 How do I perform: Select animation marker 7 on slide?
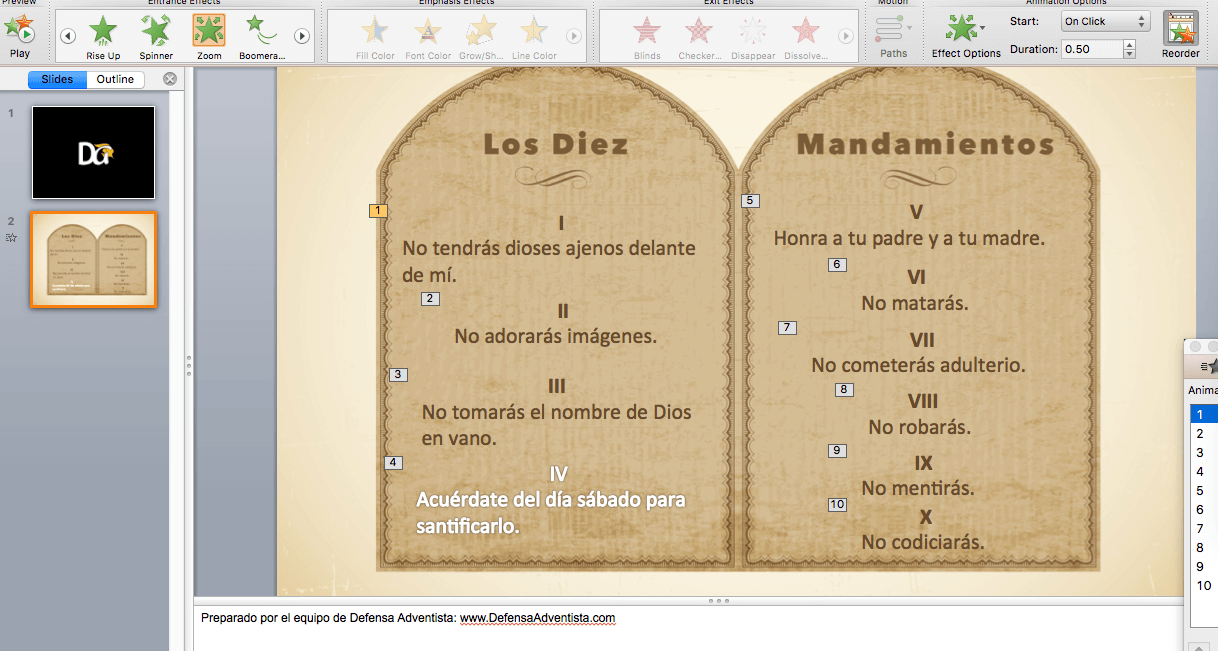pos(788,327)
